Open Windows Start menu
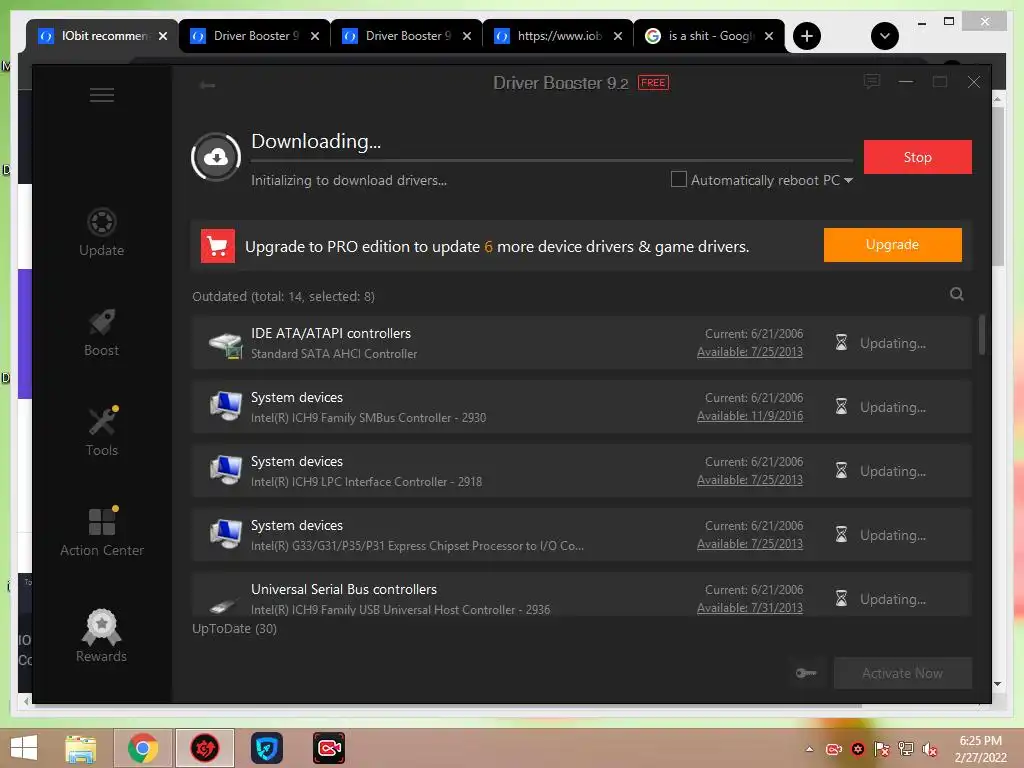This screenshot has height=768, width=1024. tap(24, 748)
